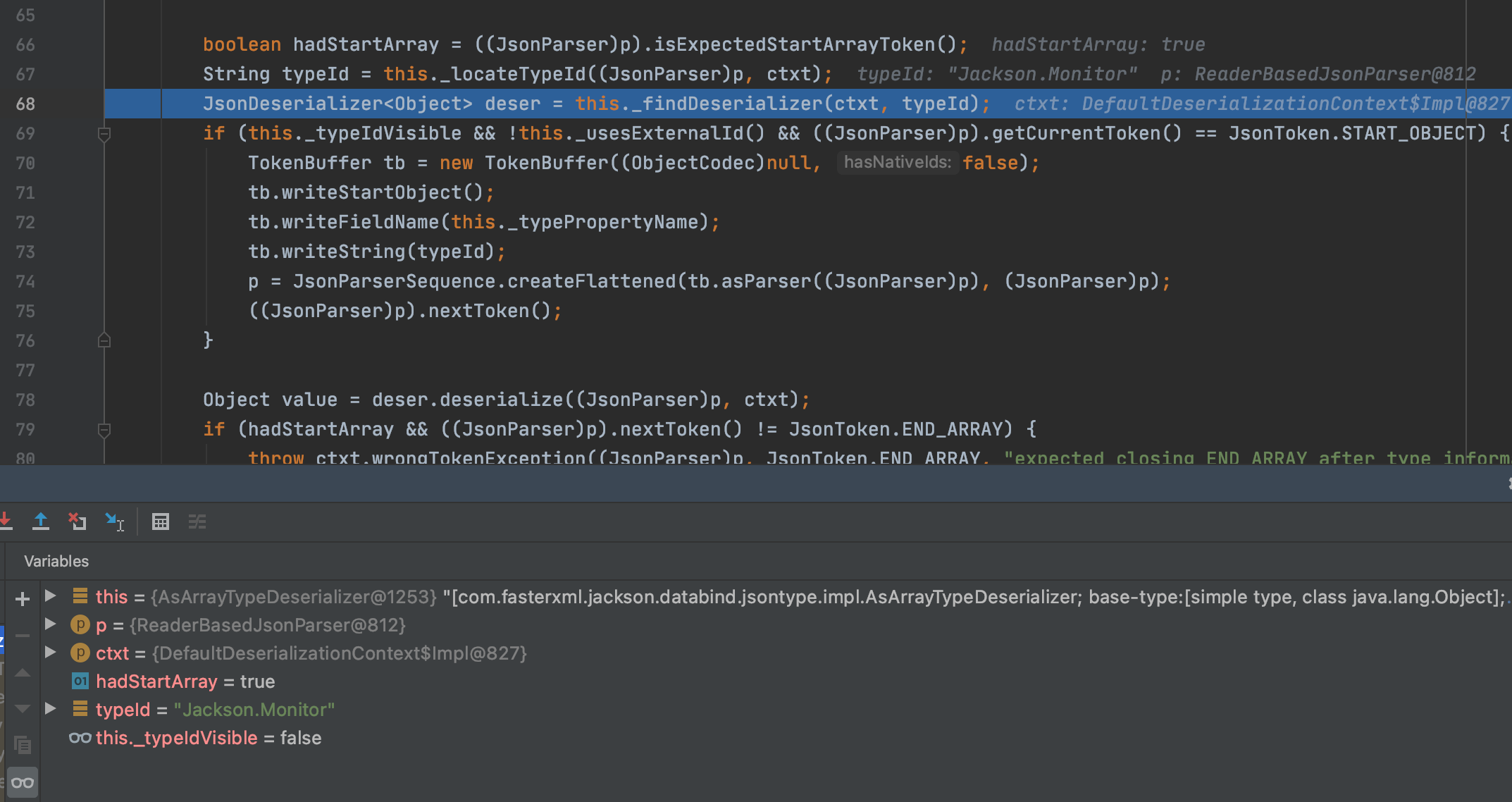1512x802 pixels.
Task: Click line number 68 in the gutter
Action: pyautogui.click(x=25, y=104)
